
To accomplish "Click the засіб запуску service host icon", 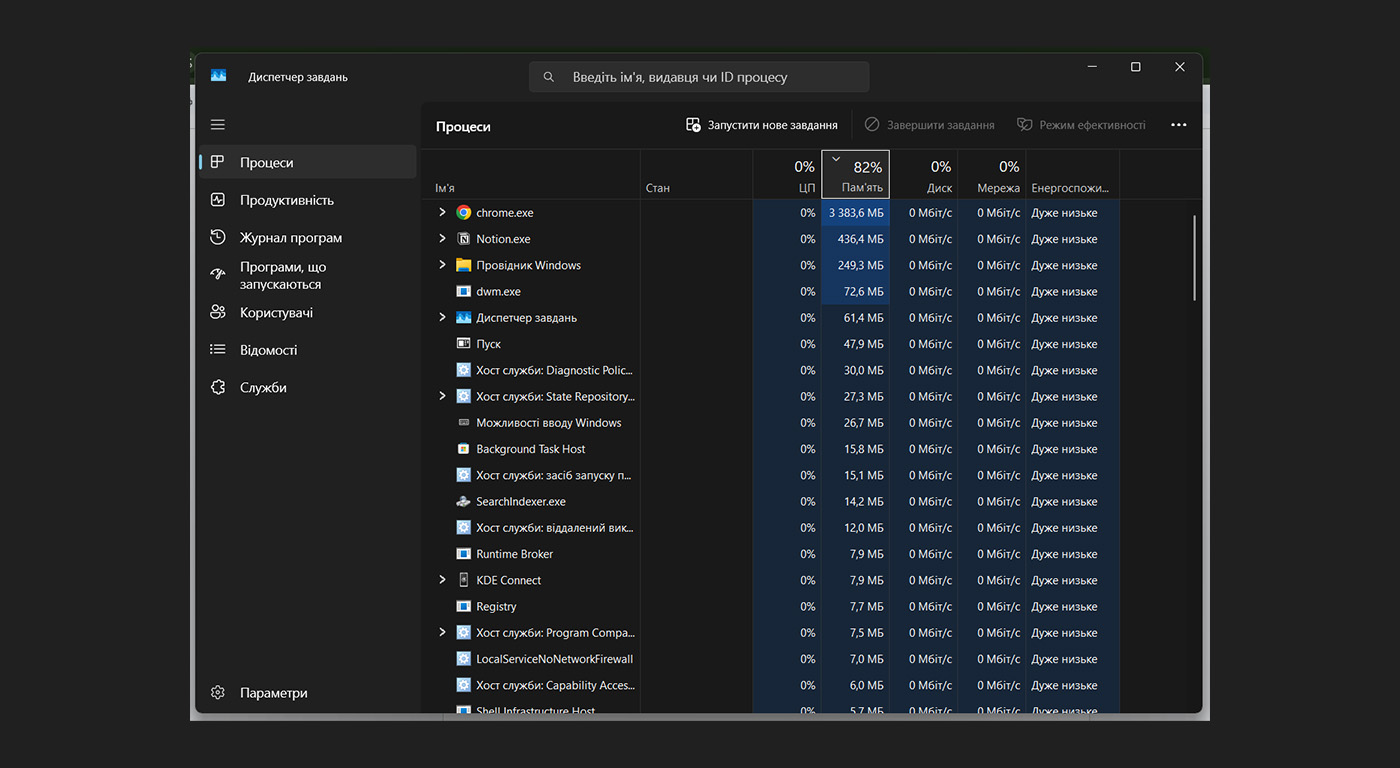I will click(x=463, y=475).
